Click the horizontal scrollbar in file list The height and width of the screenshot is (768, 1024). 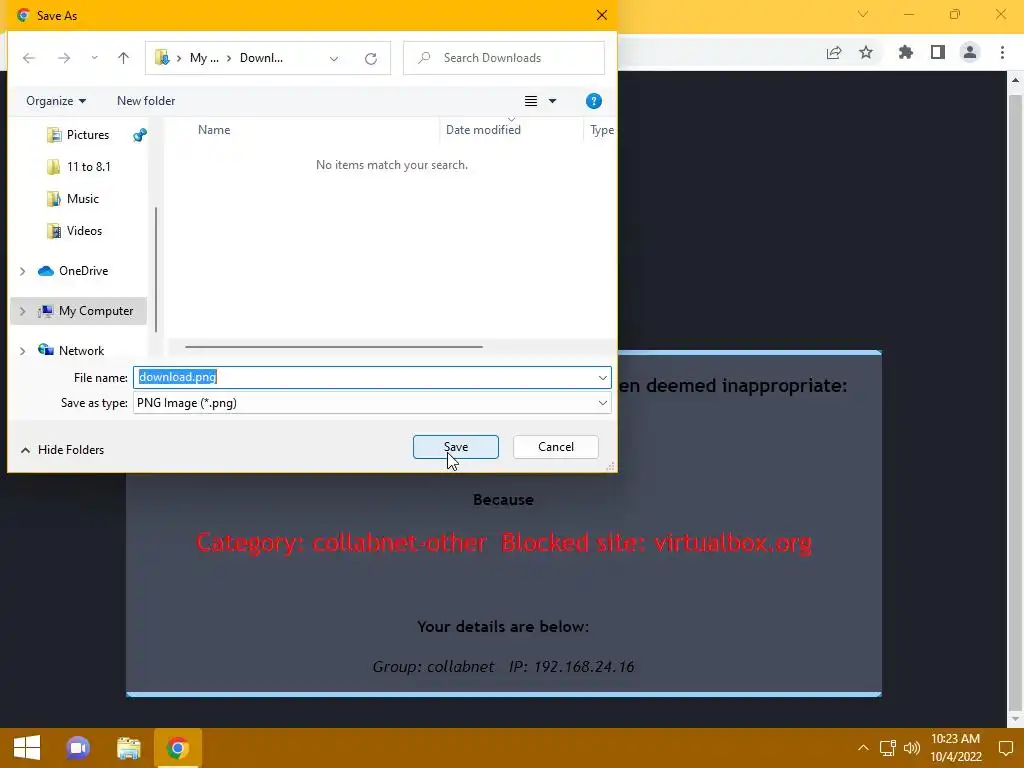pyautogui.click(x=334, y=347)
